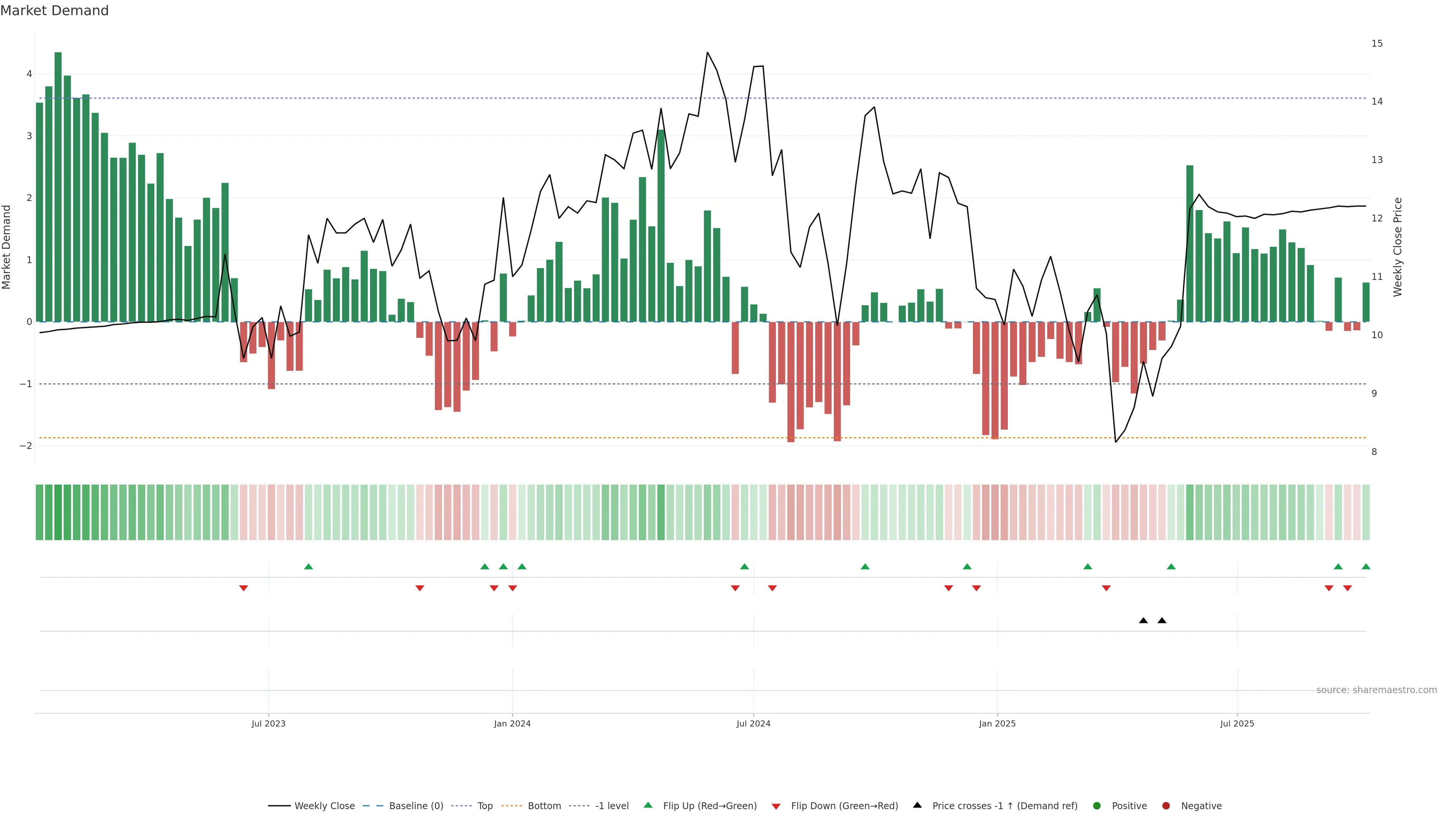Open the source: sharemaestro.com link

pyautogui.click(x=1376, y=690)
